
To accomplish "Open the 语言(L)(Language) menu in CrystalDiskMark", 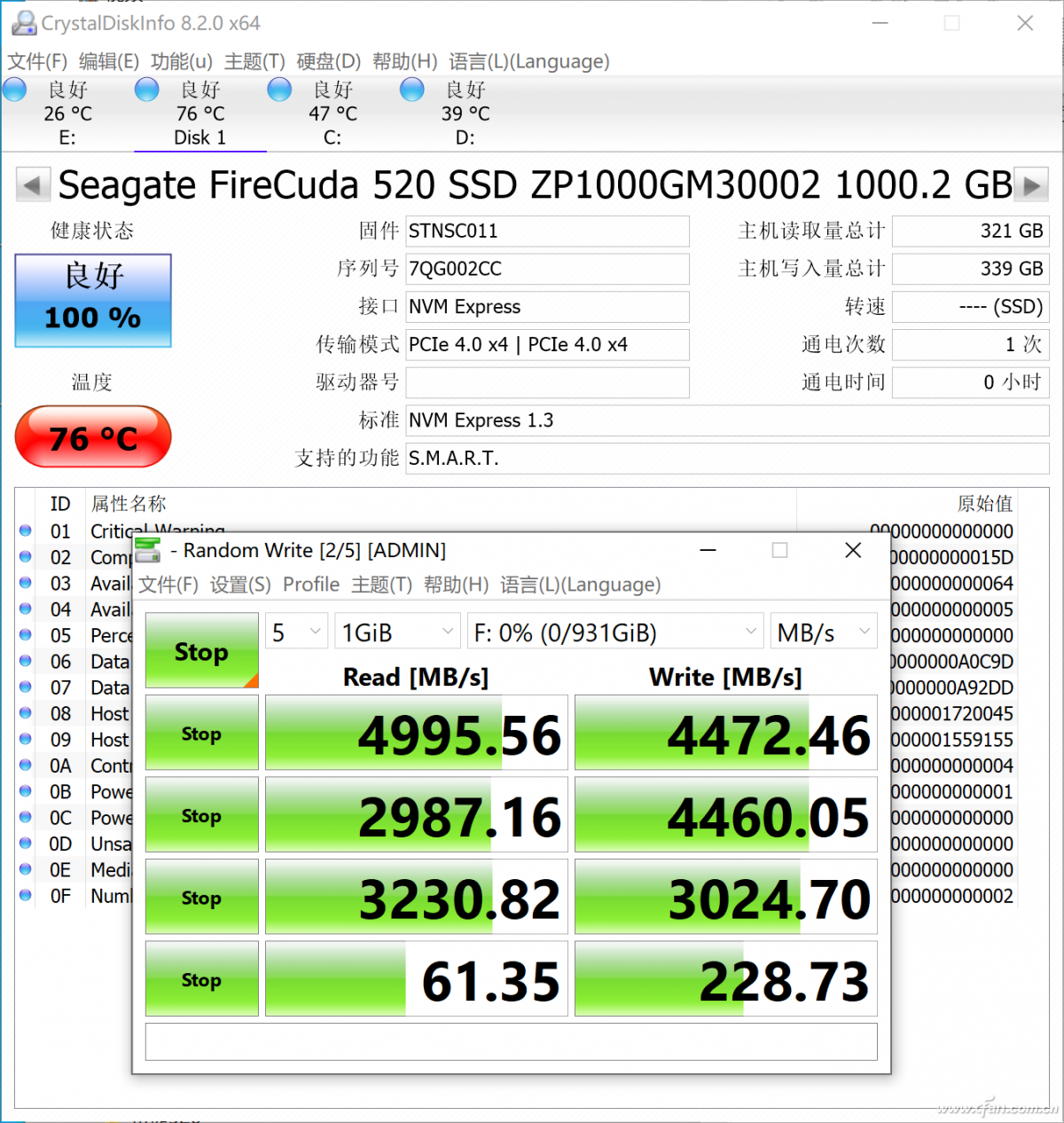I will [581, 585].
